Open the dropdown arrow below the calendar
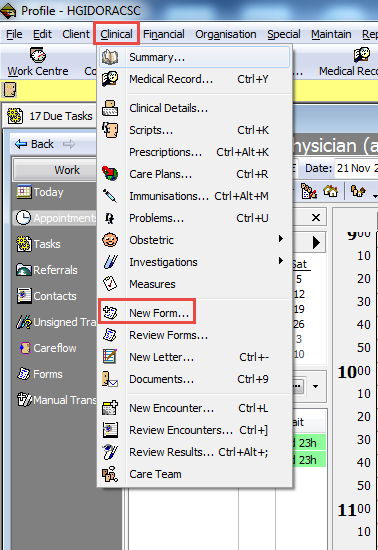Viewport: 378px width, 550px height. pos(316,386)
